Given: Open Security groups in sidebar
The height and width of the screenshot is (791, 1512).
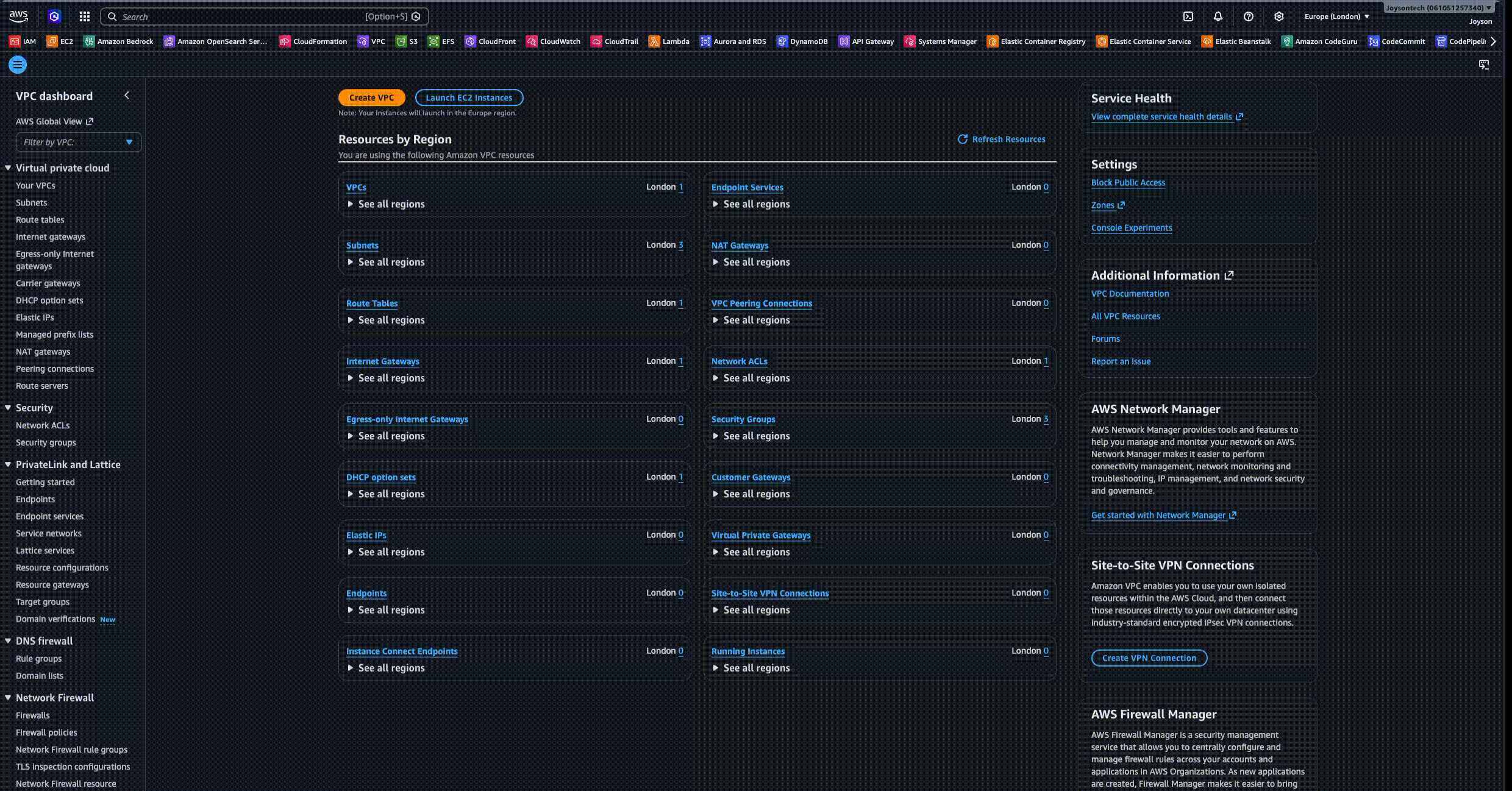Looking at the screenshot, I should pyautogui.click(x=46, y=442).
